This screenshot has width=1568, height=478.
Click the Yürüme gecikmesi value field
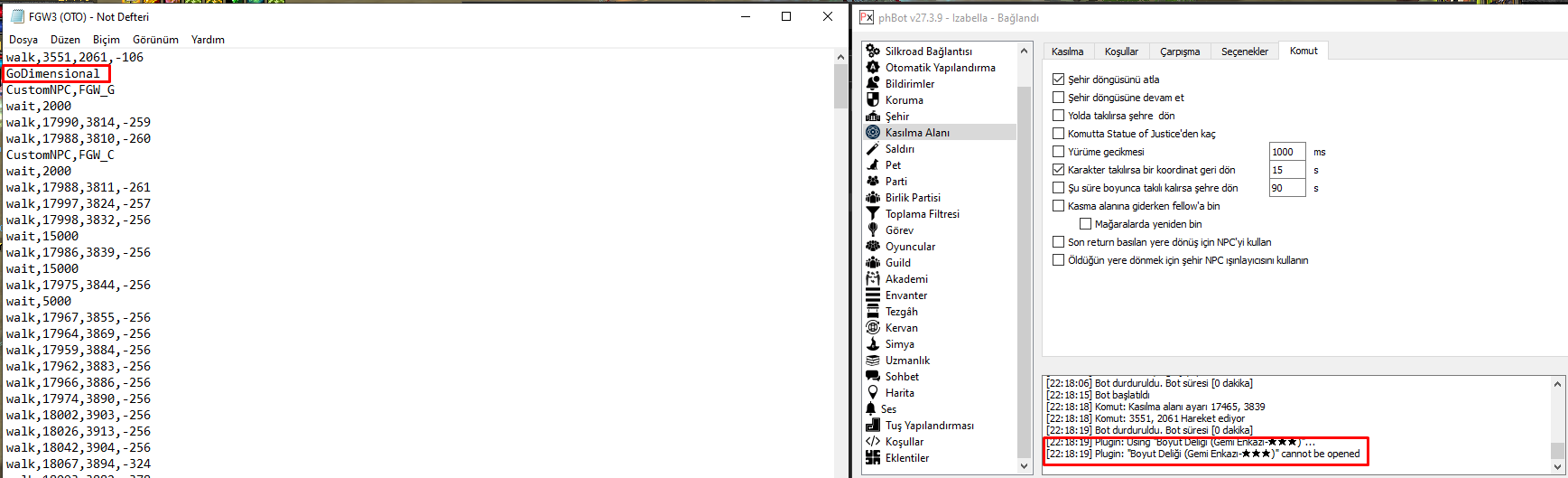point(1286,152)
